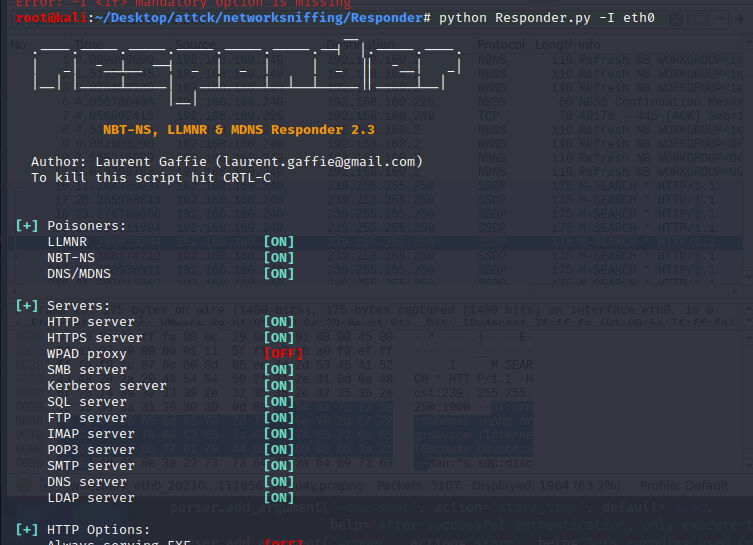Click the WPAD proxy [OFF] status
The width and height of the screenshot is (753, 545).
[x=283, y=353]
